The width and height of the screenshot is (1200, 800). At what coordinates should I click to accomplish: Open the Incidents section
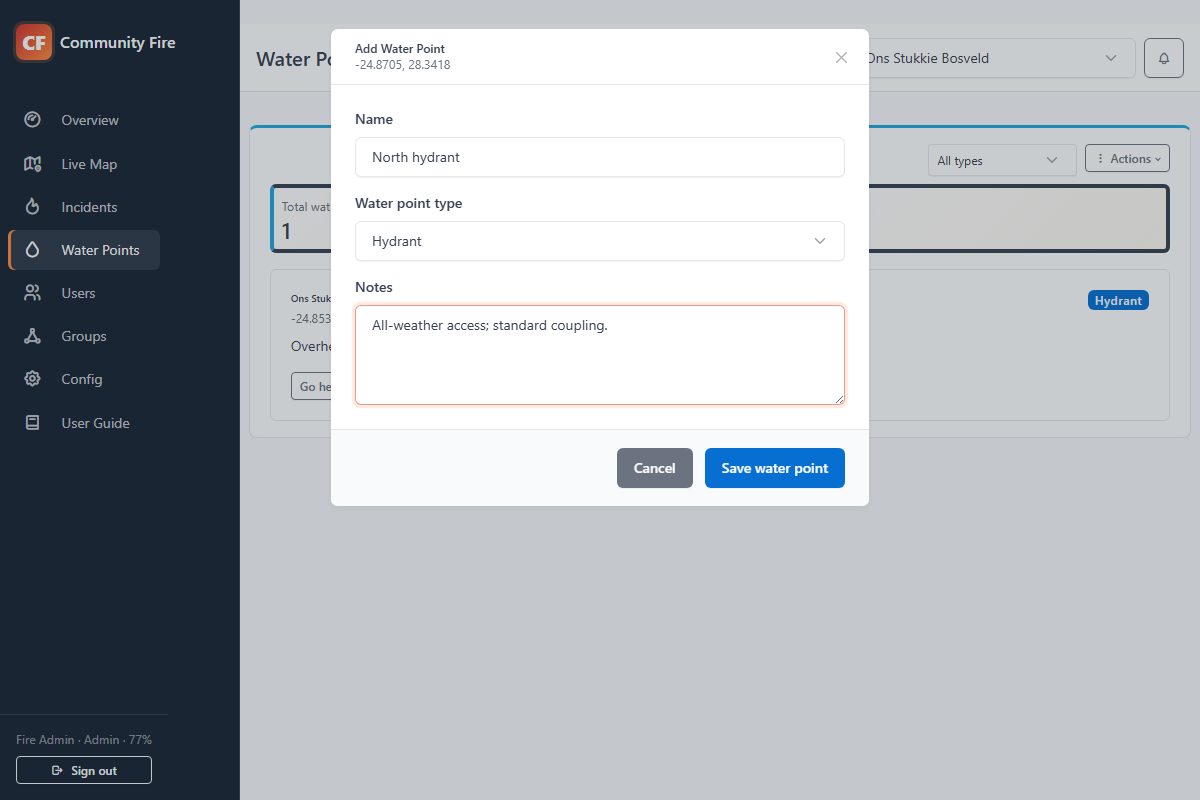(x=84, y=207)
